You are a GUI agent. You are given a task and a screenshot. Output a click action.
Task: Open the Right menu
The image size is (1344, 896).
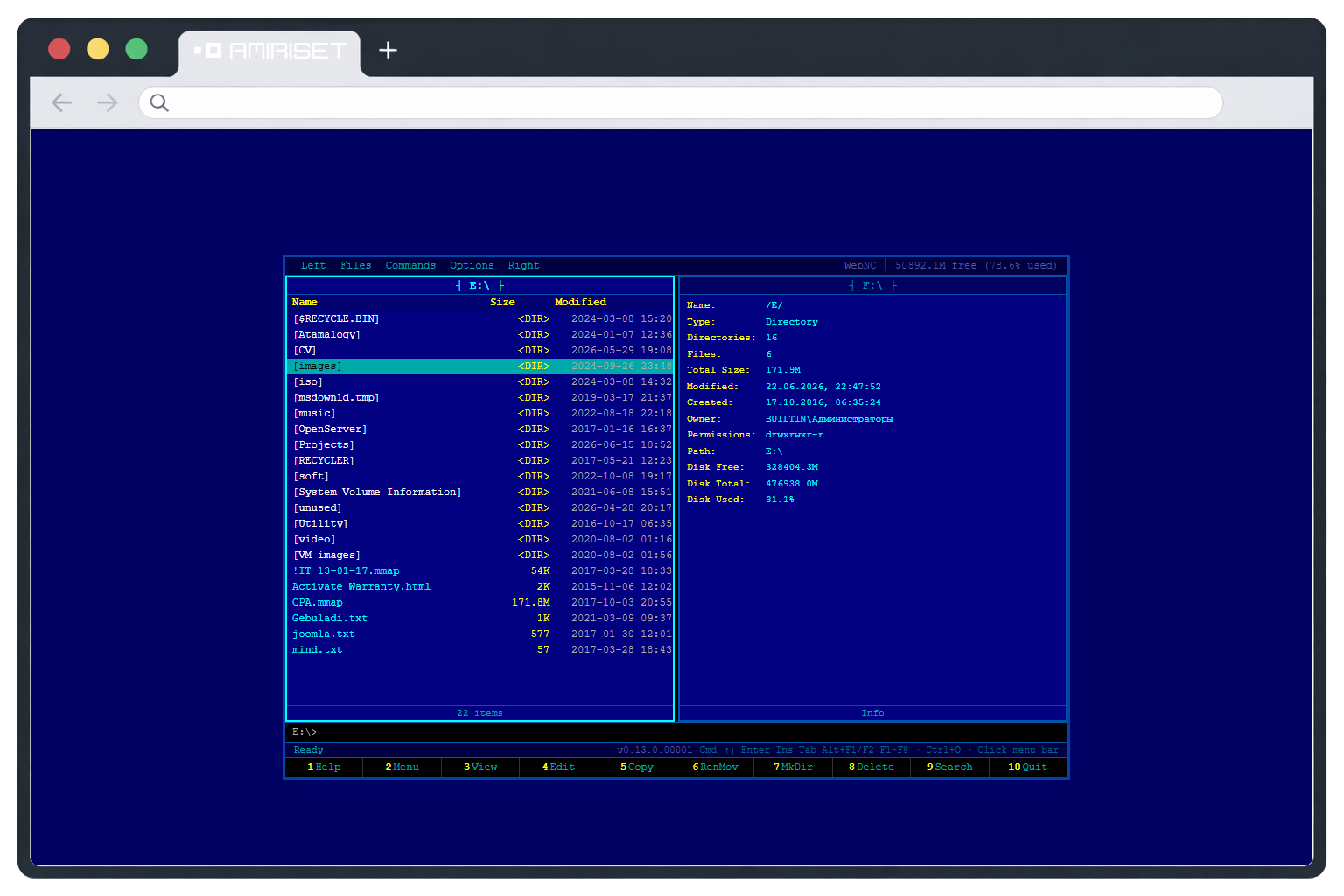524,265
